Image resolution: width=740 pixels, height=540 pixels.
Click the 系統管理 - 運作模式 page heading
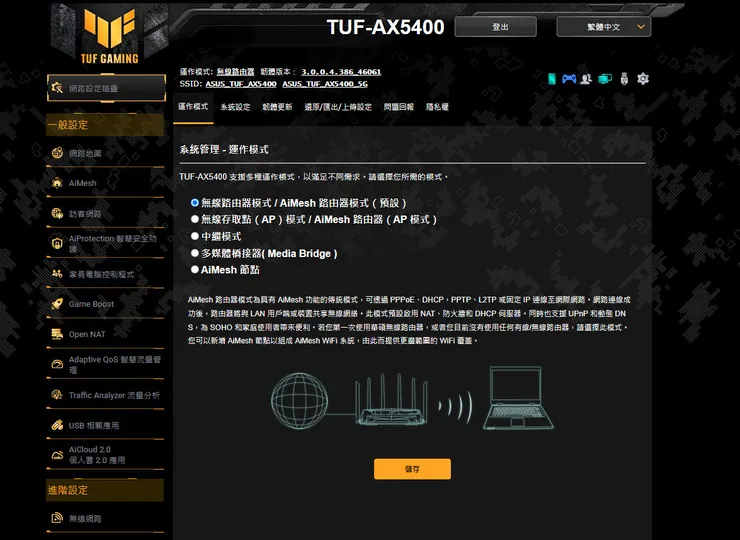coord(224,150)
